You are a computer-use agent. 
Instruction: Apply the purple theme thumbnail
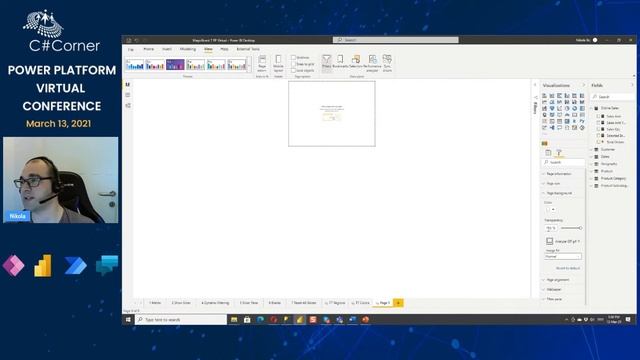(176, 64)
